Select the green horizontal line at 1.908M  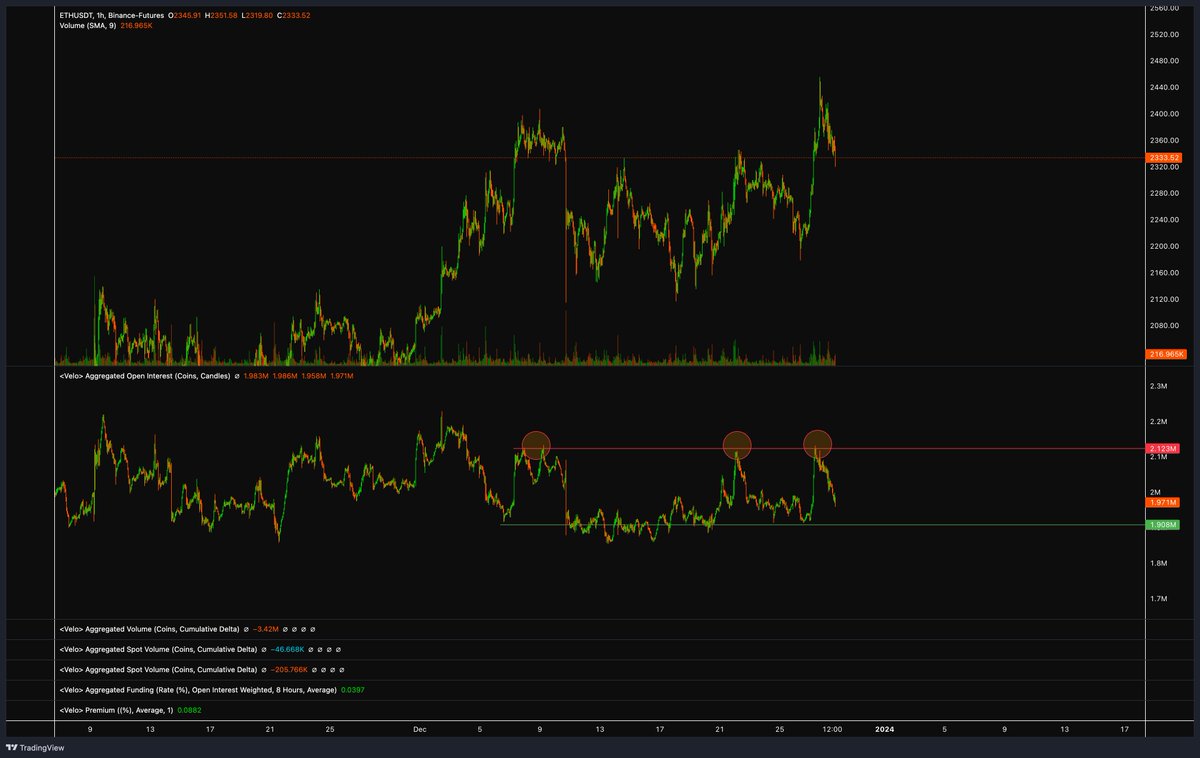(x=820, y=525)
